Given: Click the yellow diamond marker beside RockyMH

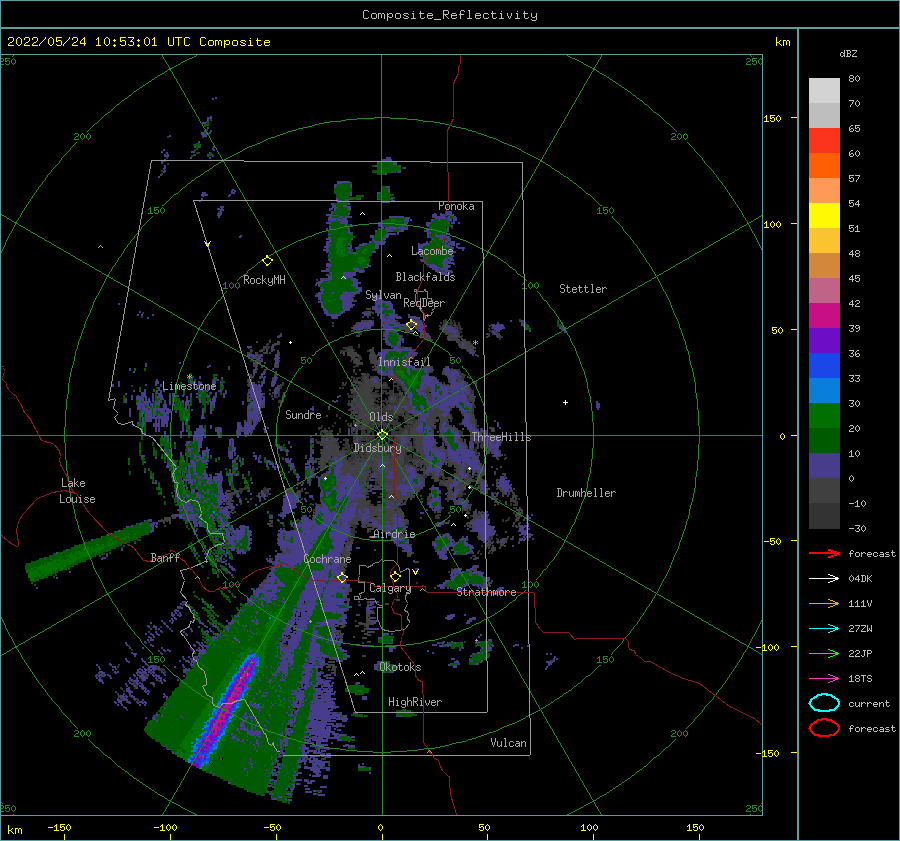Looking at the screenshot, I should pos(267,261).
